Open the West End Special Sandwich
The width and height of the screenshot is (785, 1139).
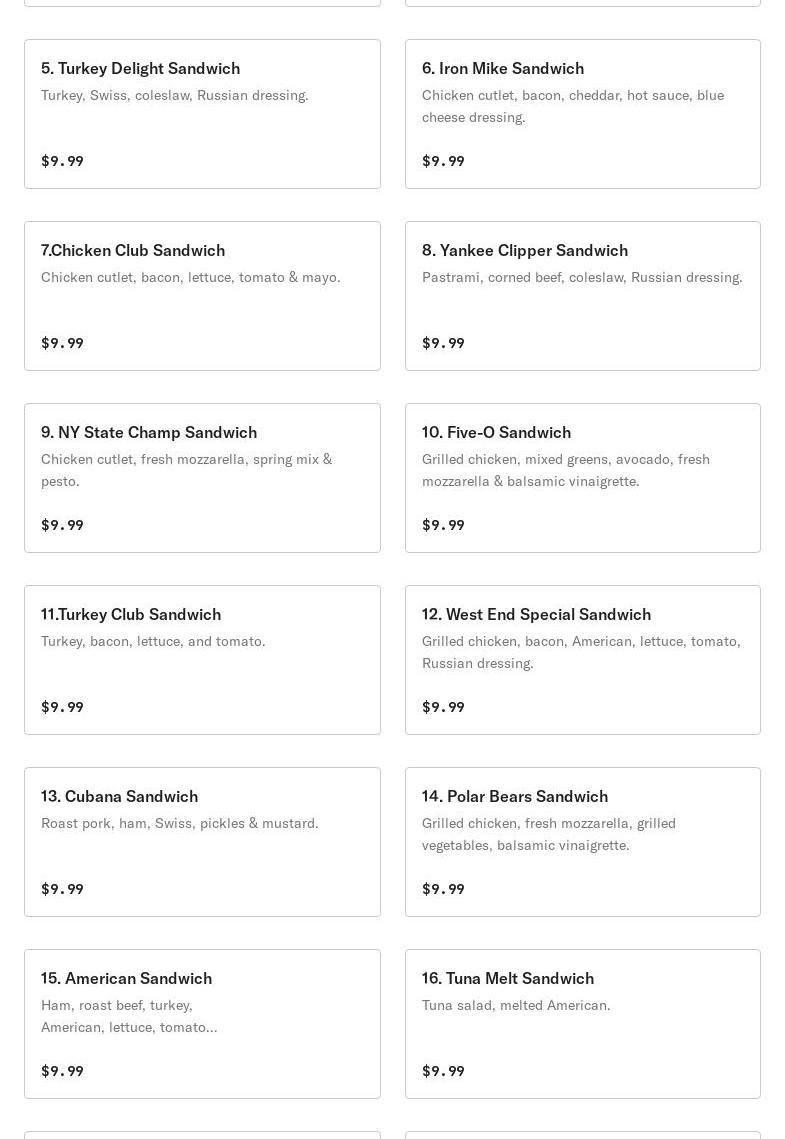click(x=536, y=614)
